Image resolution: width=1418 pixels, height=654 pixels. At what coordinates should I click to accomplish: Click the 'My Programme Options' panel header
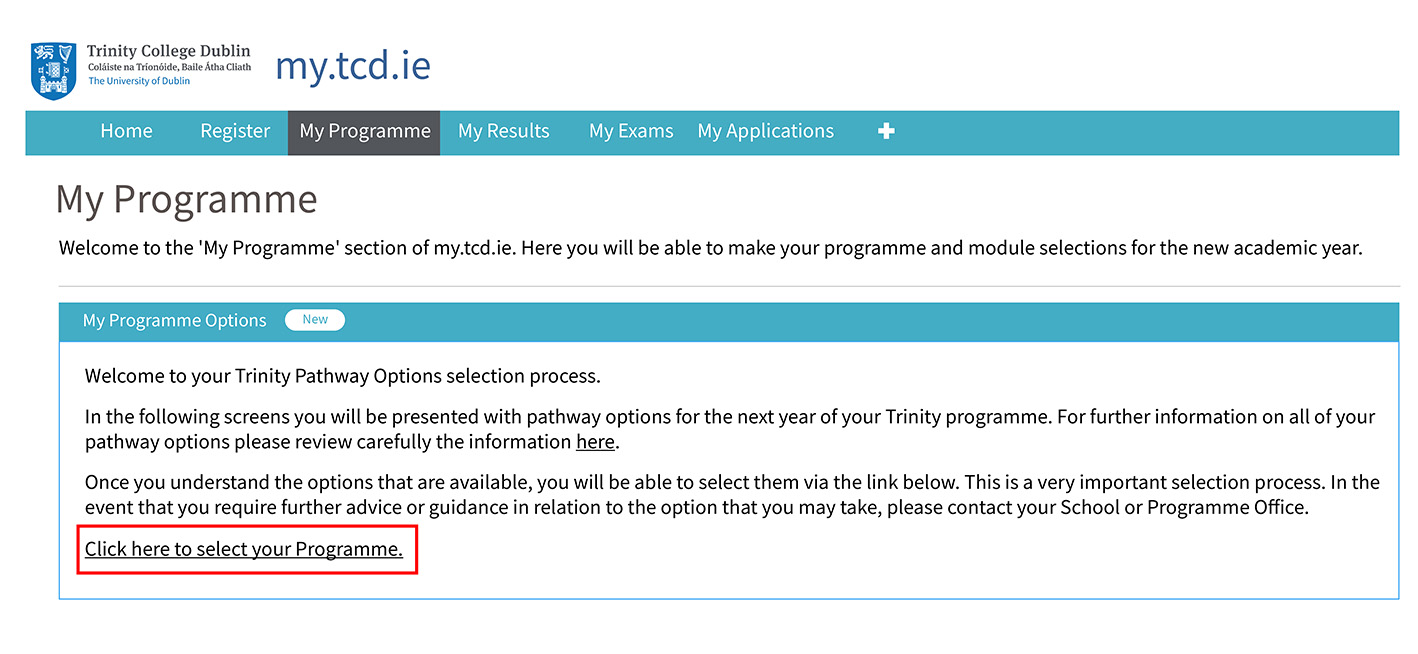729,321
